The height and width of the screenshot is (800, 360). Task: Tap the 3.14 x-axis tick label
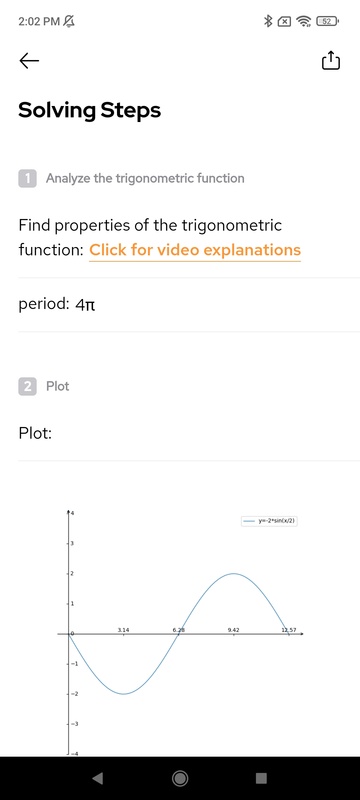point(123,631)
